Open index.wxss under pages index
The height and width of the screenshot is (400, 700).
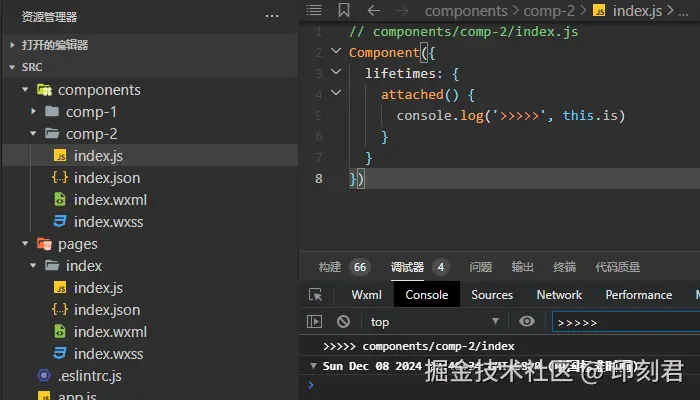[x=108, y=354]
